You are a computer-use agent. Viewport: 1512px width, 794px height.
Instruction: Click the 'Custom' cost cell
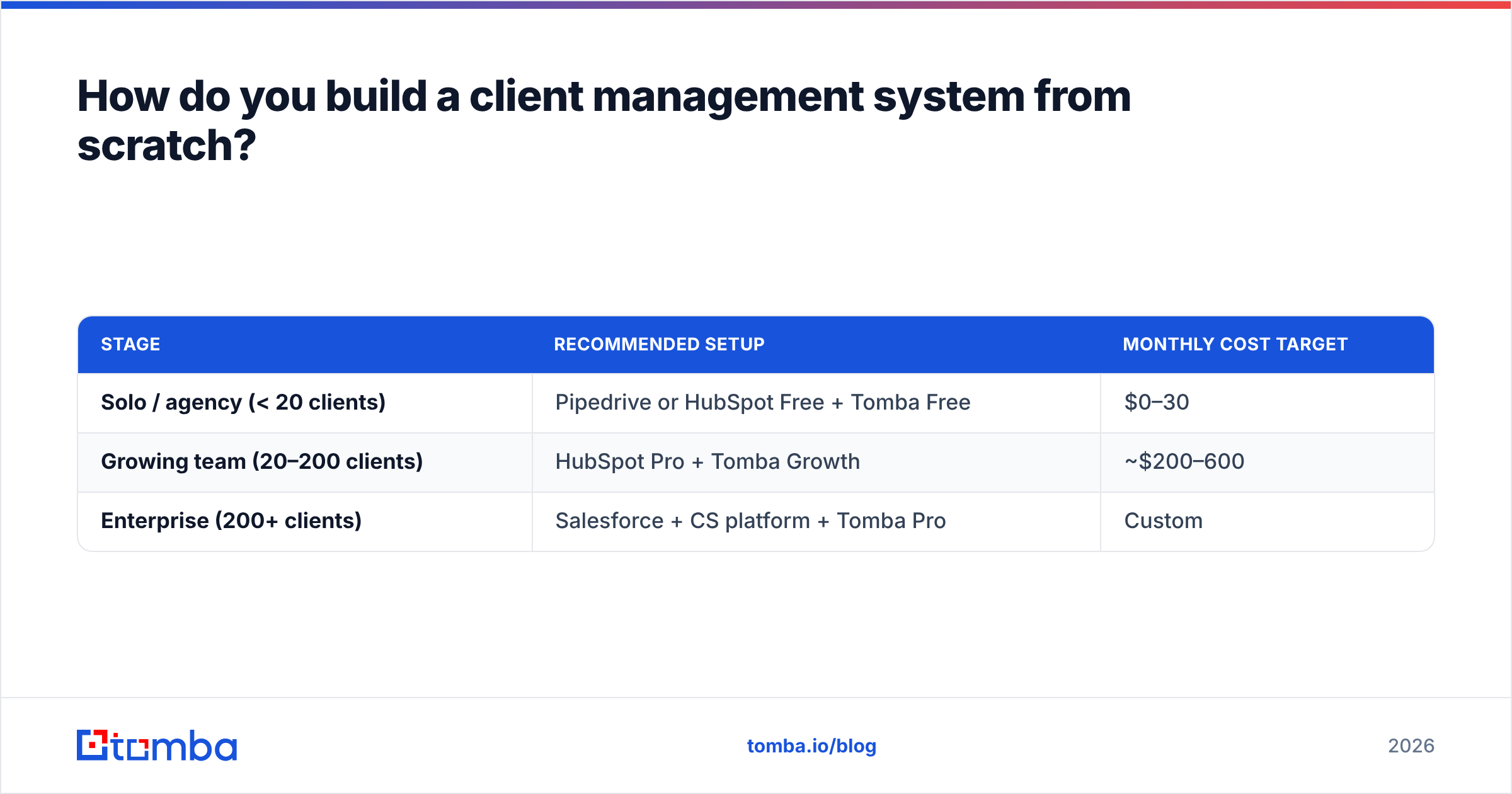[x=1268, y=521]
